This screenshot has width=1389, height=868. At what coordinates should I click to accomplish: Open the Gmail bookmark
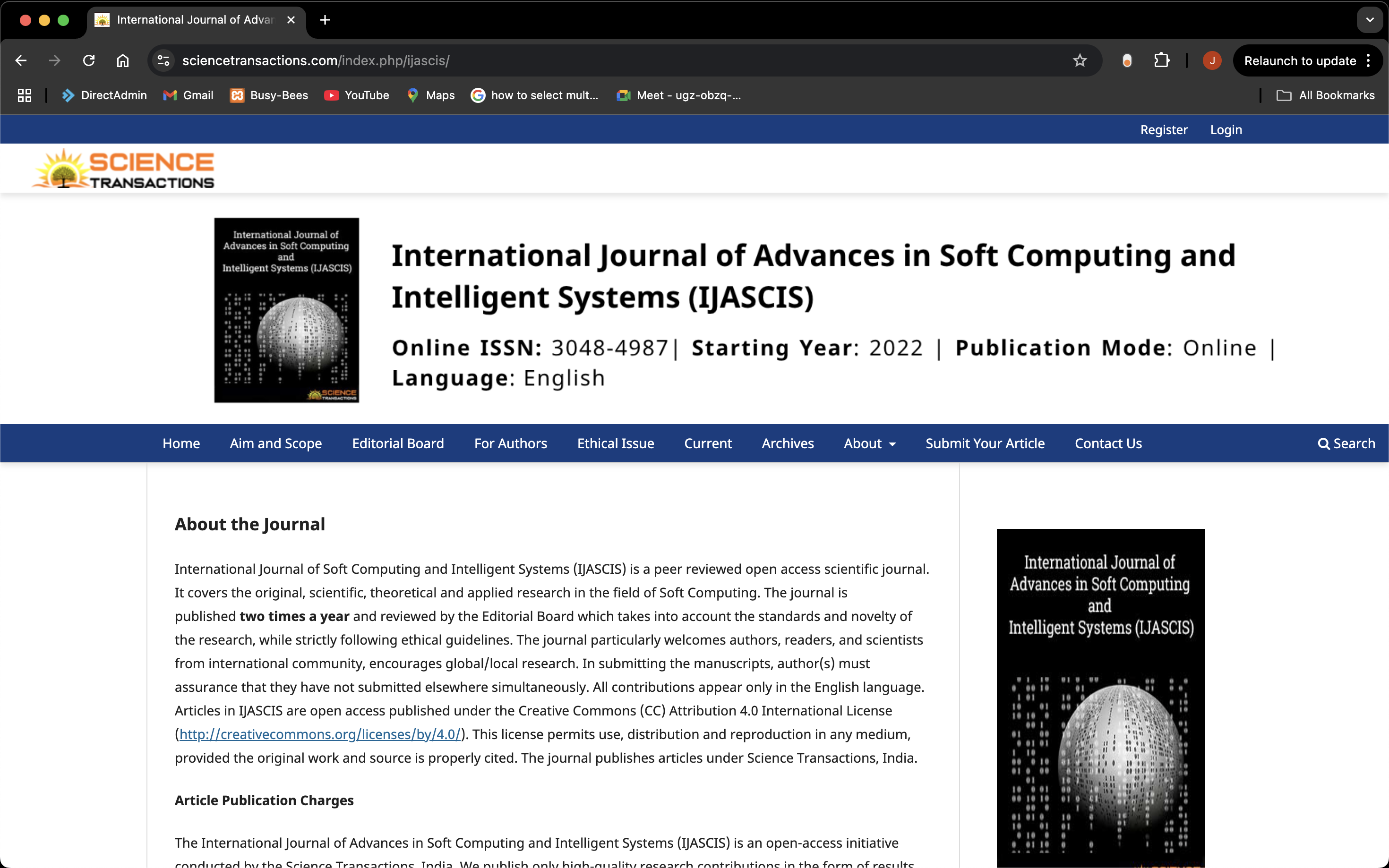click(189, 95)
